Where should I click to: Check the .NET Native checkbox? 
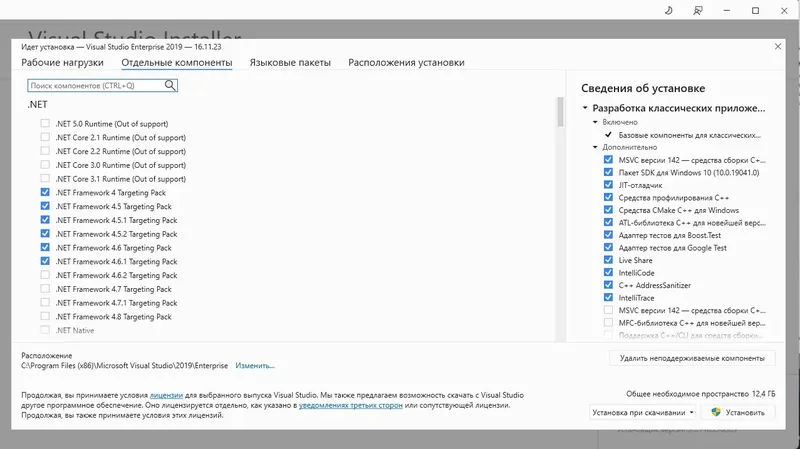(45, 330)
